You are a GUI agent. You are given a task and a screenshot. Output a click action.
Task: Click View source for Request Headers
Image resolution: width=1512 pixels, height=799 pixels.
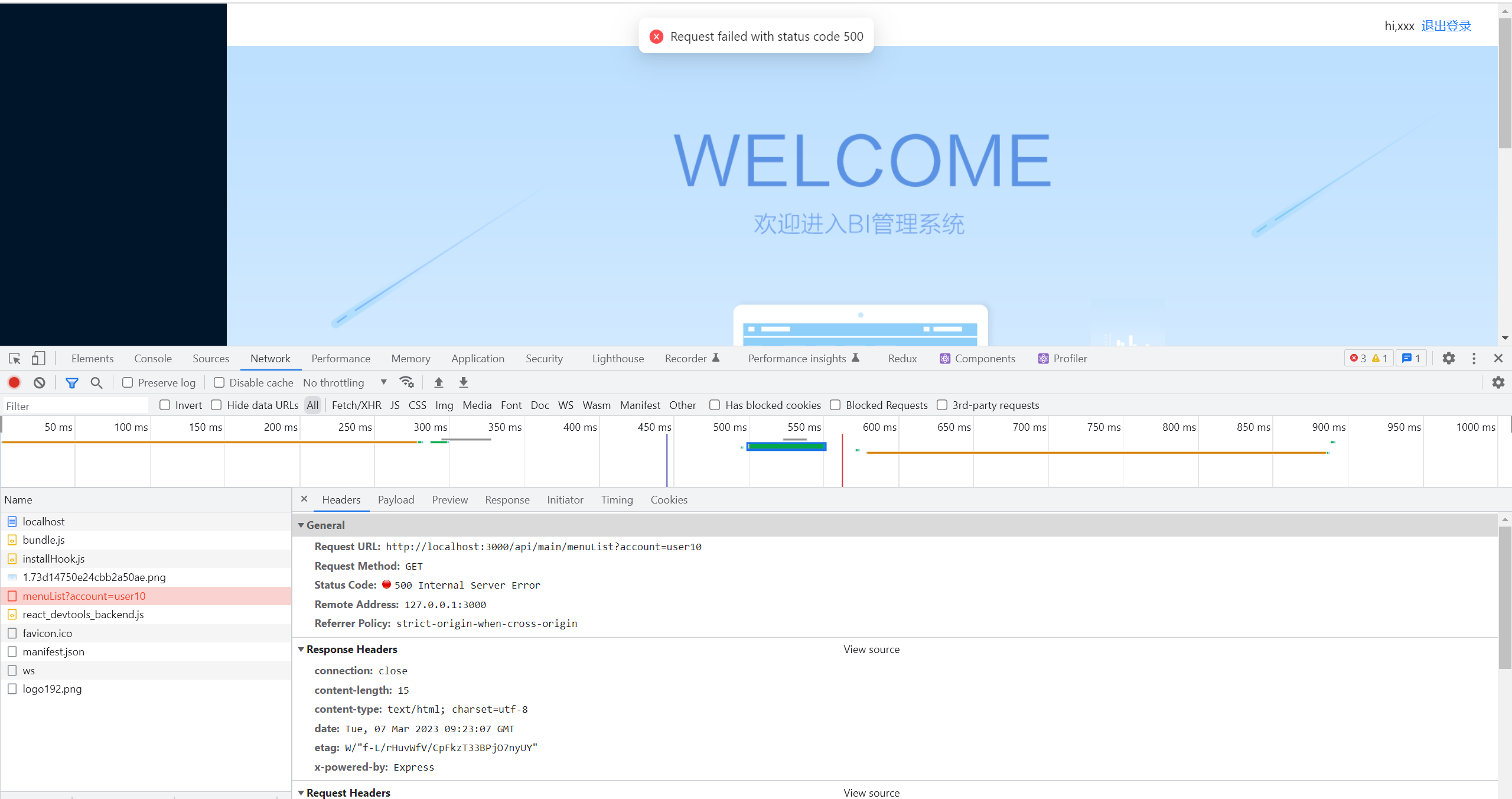(871, 792)
